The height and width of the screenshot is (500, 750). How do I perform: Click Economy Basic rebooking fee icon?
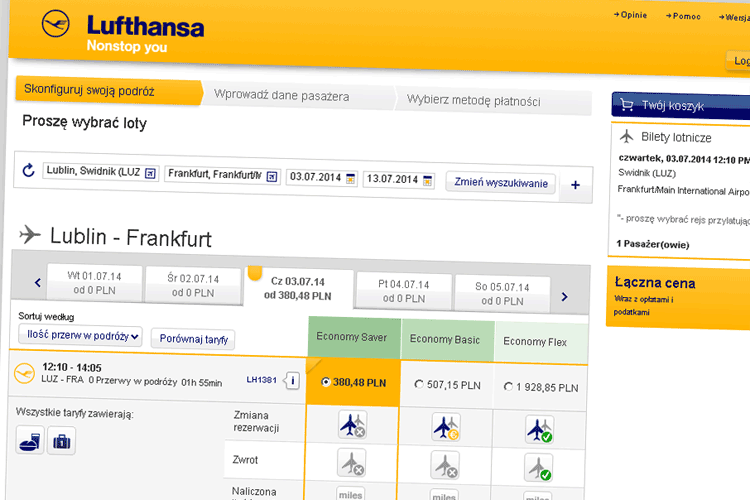click(446, 427)
